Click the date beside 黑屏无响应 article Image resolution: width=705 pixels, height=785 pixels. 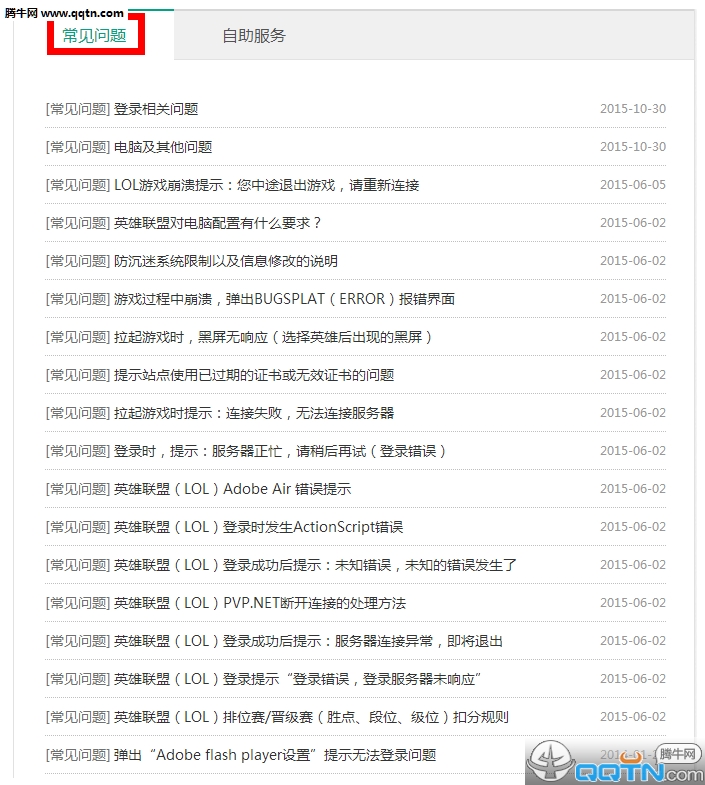[x=633, y=337]
